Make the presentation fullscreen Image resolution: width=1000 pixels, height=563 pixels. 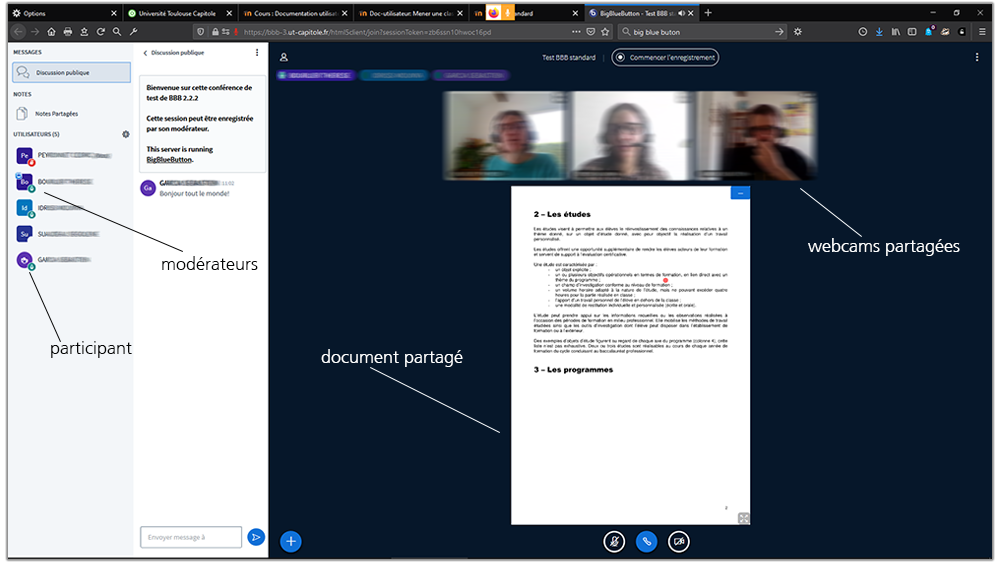pos(743,517)
